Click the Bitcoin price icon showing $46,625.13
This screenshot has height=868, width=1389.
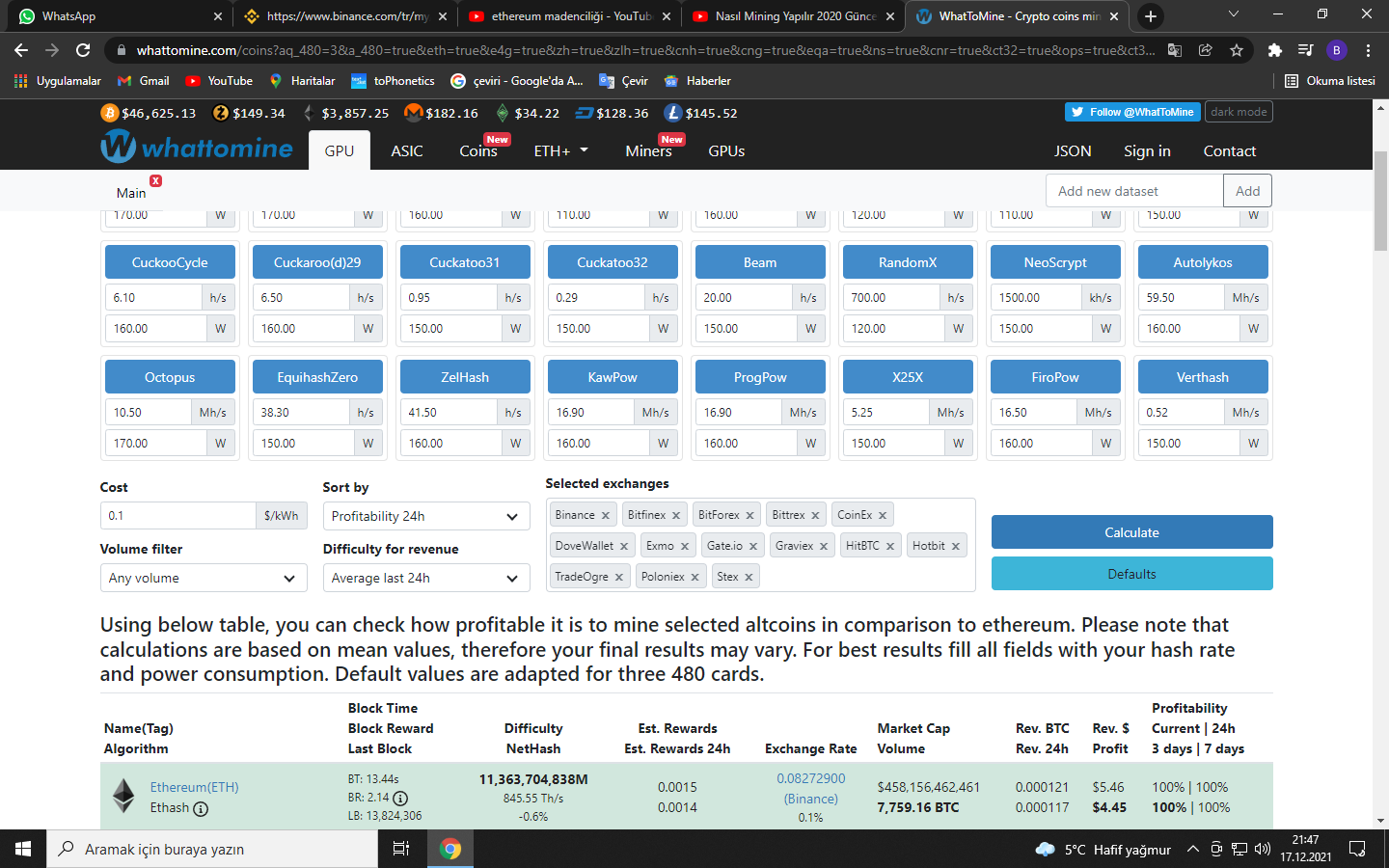[x=110, y=113]
